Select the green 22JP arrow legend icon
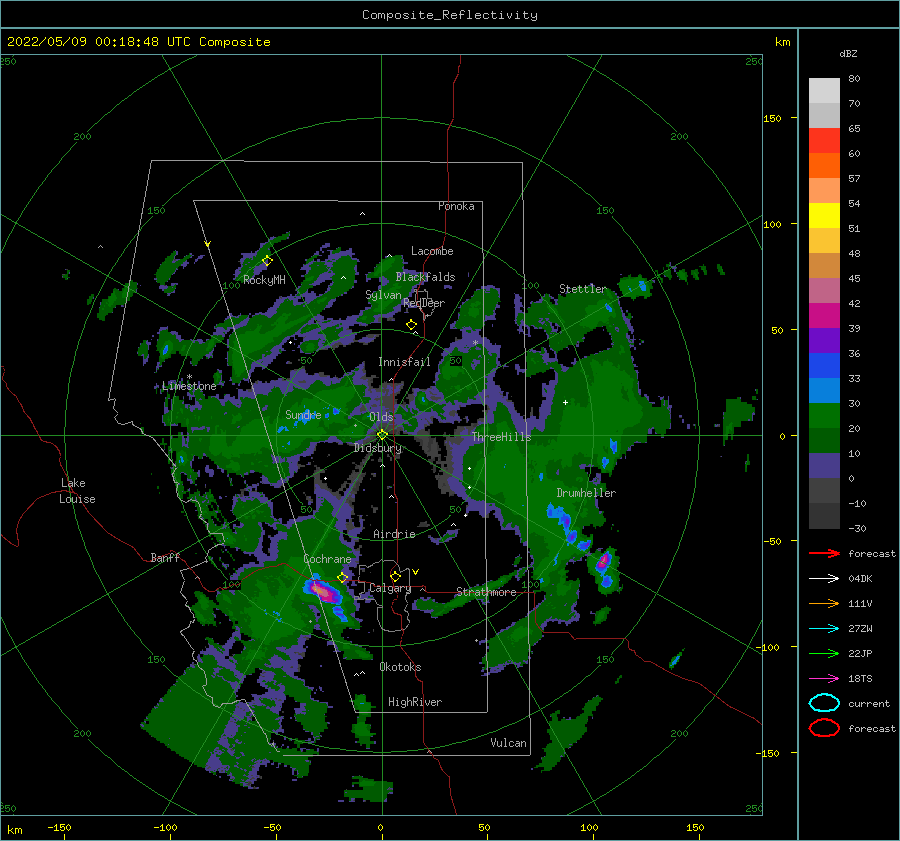The image size is (900, 841). pyautogui.click(x=824, y=653)
